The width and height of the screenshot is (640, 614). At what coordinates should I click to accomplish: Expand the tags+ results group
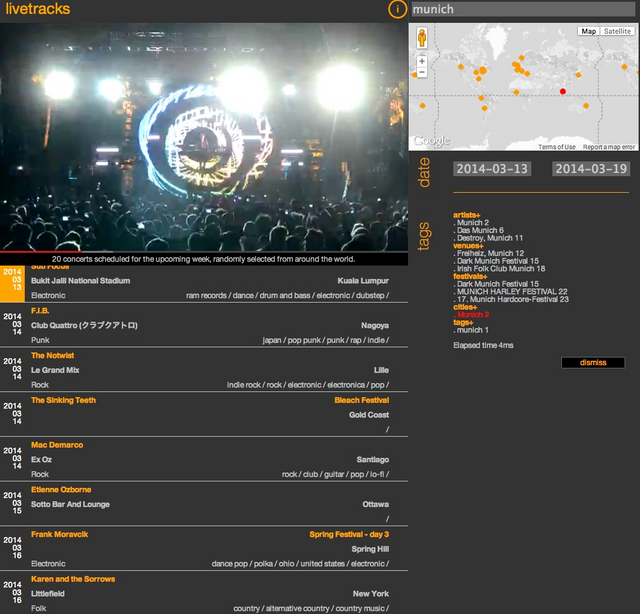click(463, 322)
